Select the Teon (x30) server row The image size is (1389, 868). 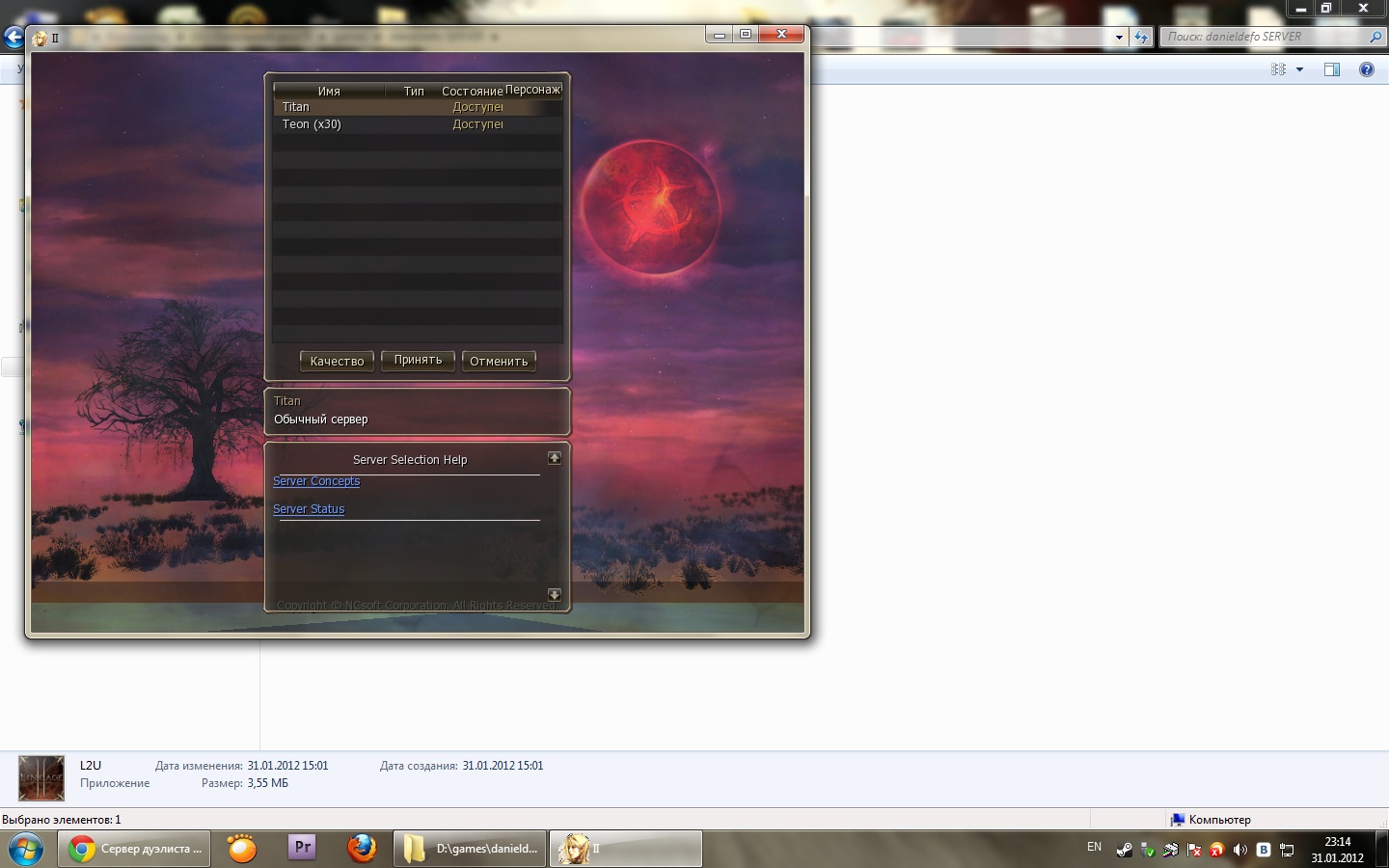pos(418,124)
